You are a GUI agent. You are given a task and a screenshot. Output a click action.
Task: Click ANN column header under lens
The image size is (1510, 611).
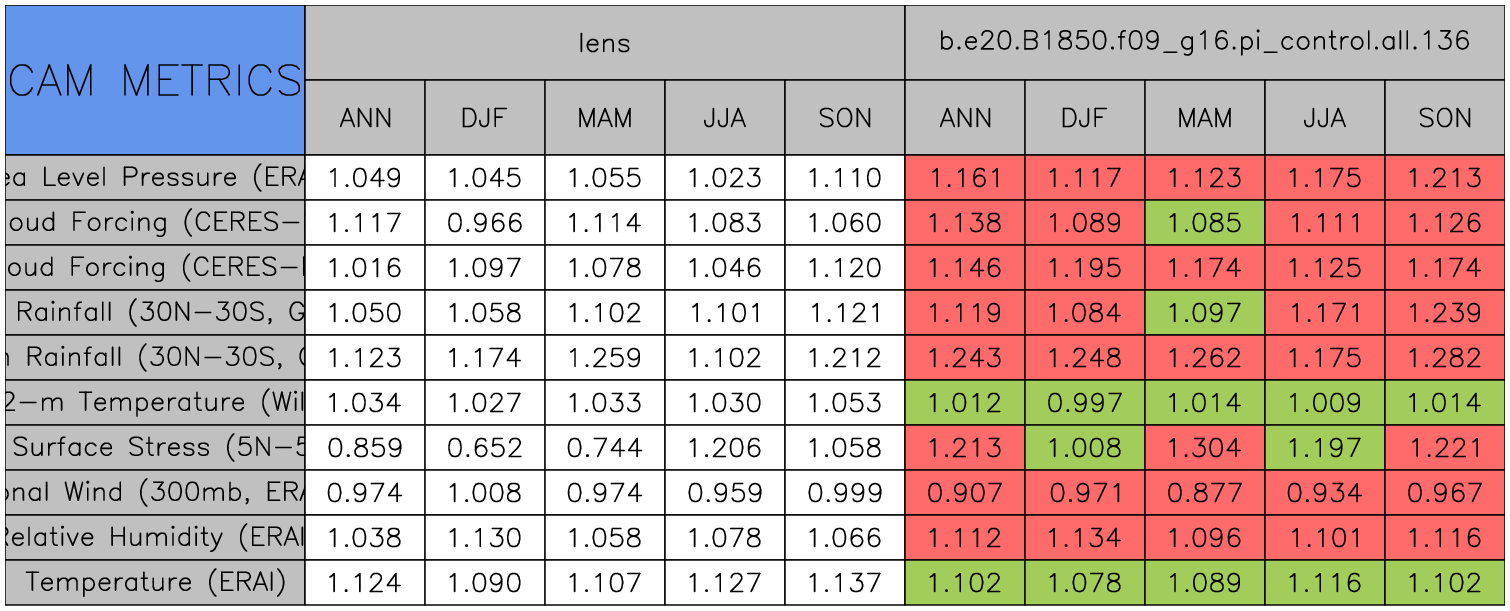[x=365, y=118]
